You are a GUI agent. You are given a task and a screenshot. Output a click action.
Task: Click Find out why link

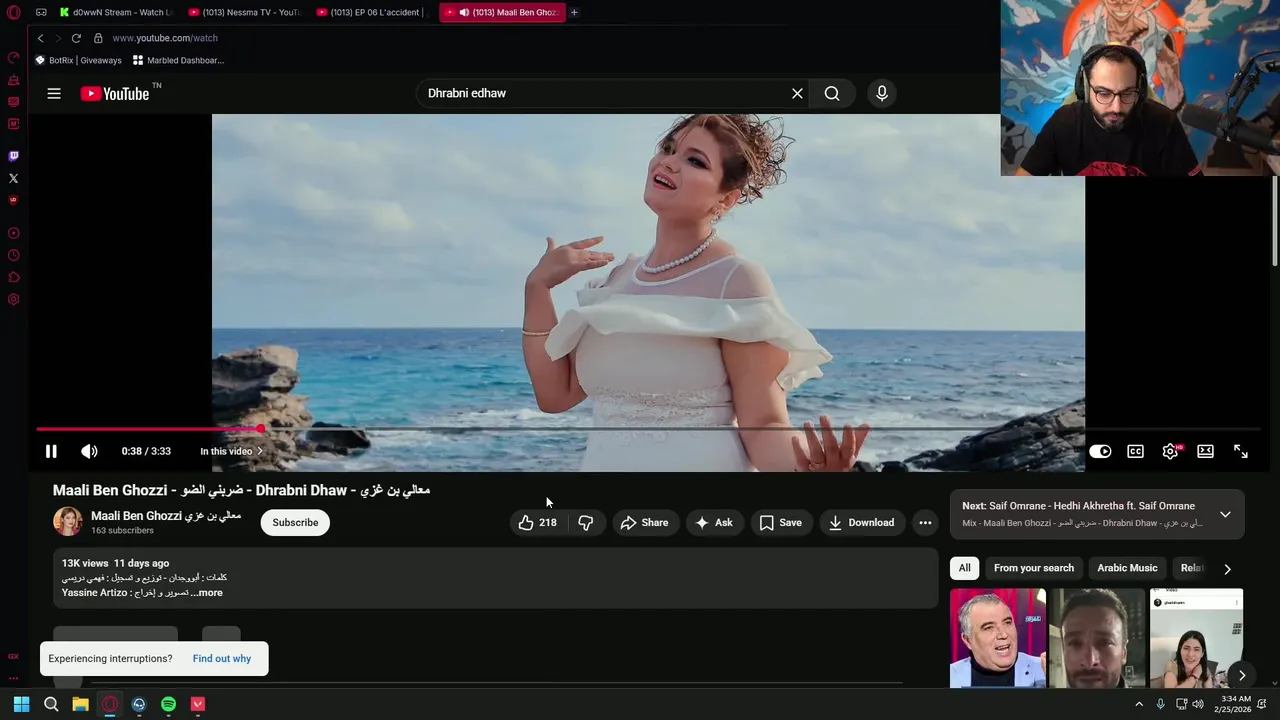[222, 658]
